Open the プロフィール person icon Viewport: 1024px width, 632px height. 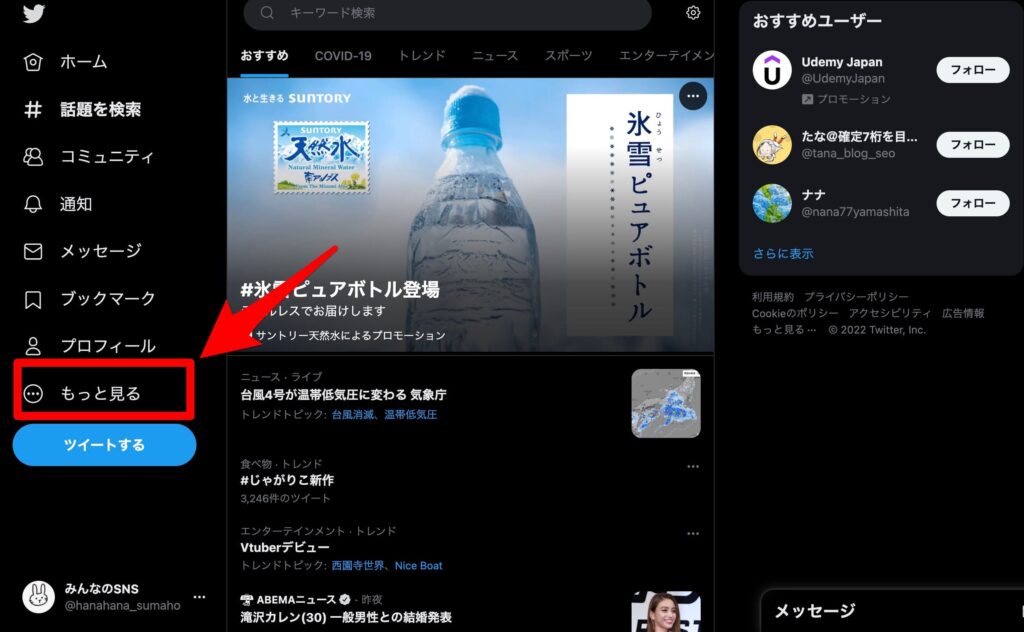click(x=33, y=346)
